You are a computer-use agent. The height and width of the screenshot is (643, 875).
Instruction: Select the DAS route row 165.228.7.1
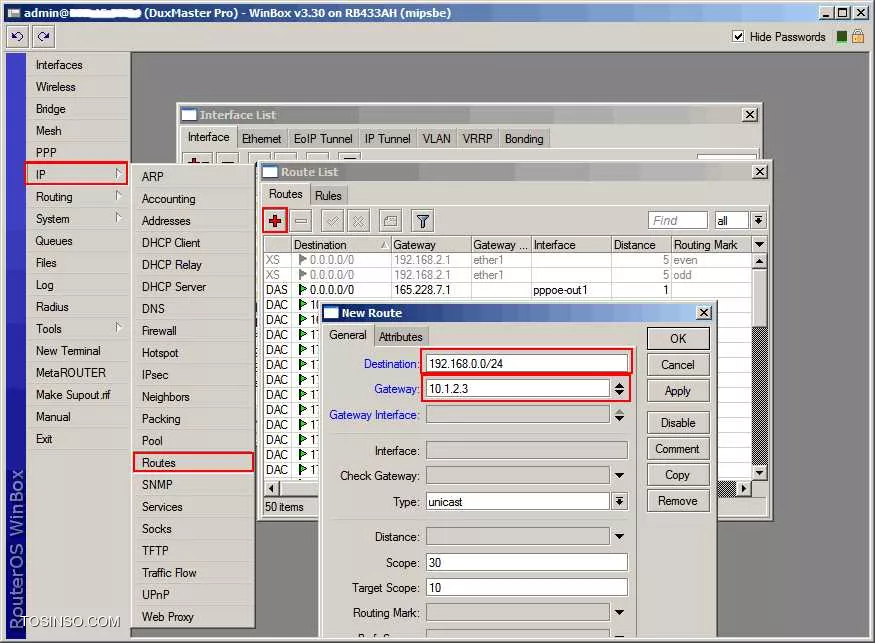point(507,290)
